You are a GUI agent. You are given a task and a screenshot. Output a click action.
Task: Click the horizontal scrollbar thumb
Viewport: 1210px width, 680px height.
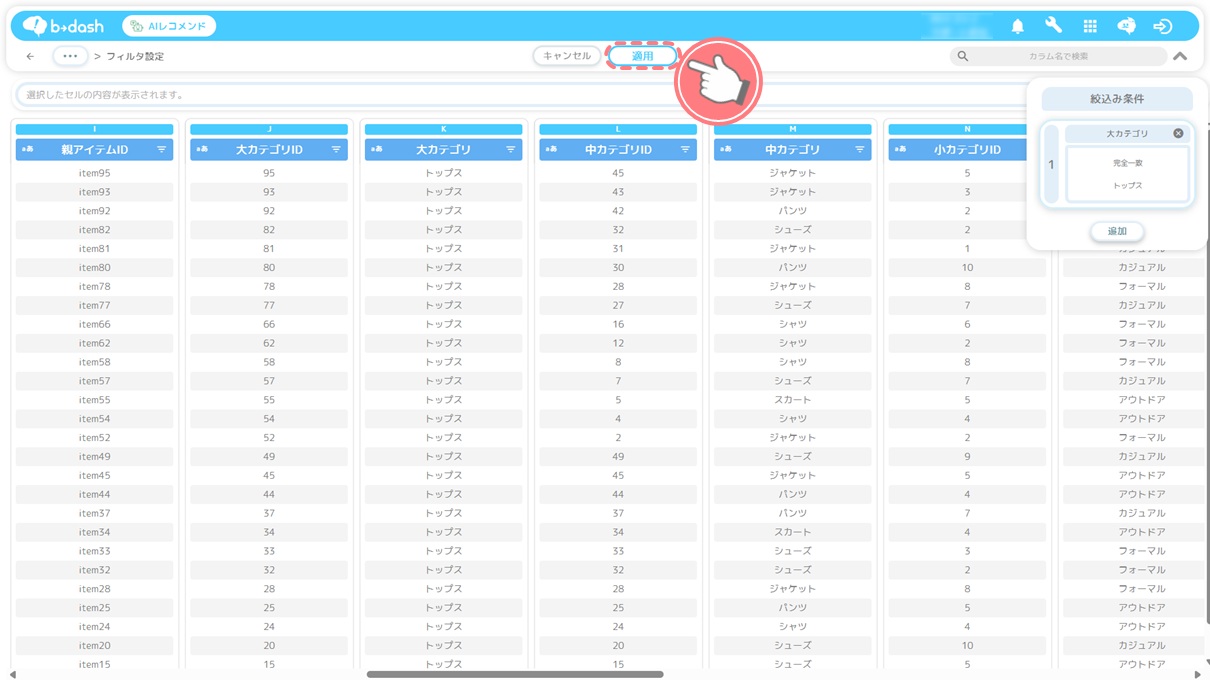[x=515, y=674]
